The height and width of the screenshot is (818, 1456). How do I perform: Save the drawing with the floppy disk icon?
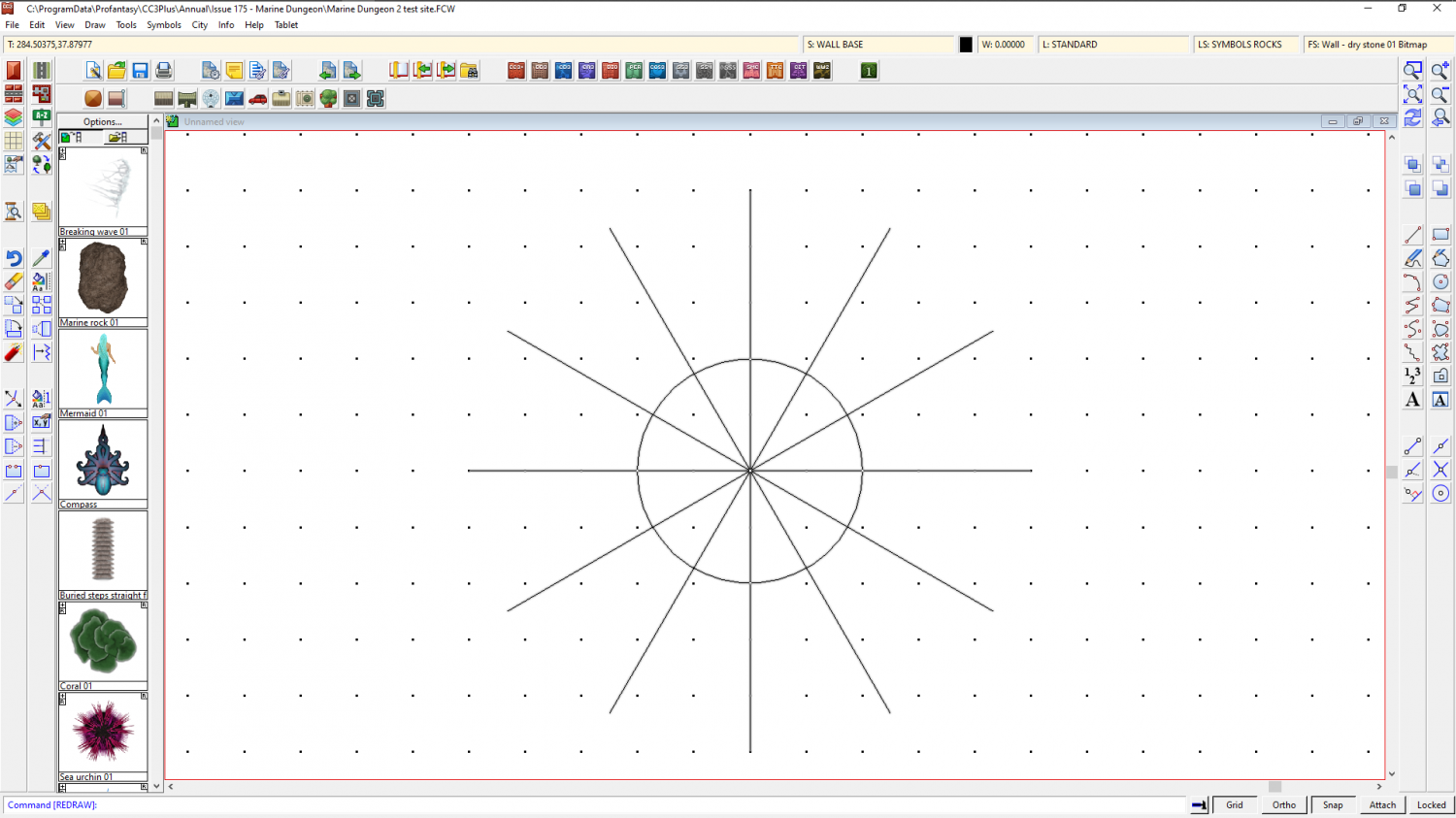[140, 71]
